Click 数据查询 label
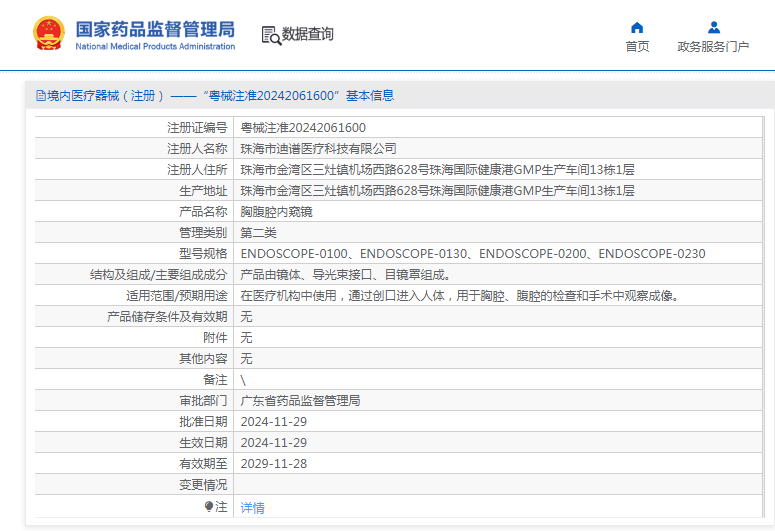Screen dimensions: 775x531 [307, 34]
